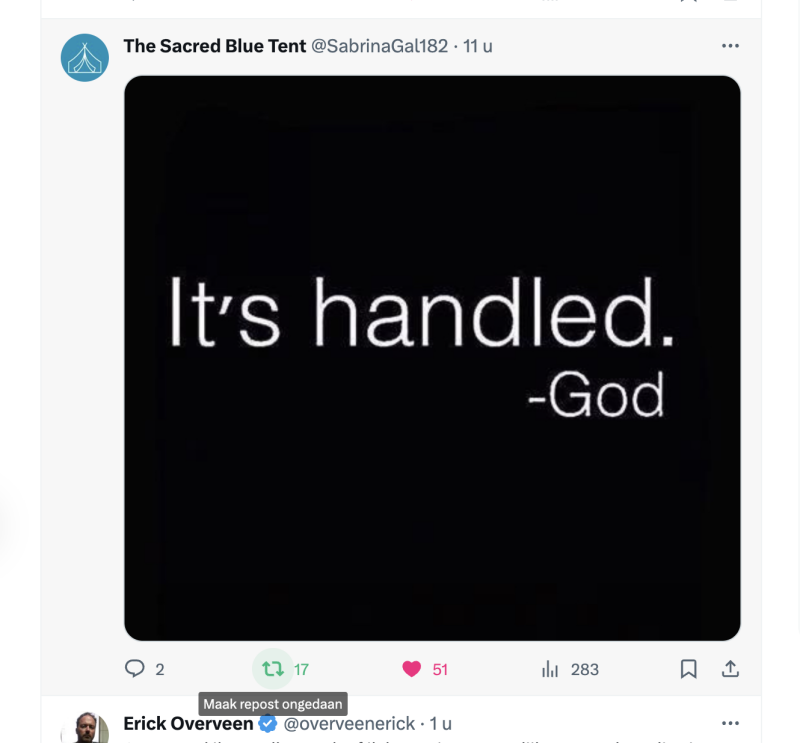Undo repost of the Sacred Blue Tent post
800x743 pixels.
(x=272, y=669)
